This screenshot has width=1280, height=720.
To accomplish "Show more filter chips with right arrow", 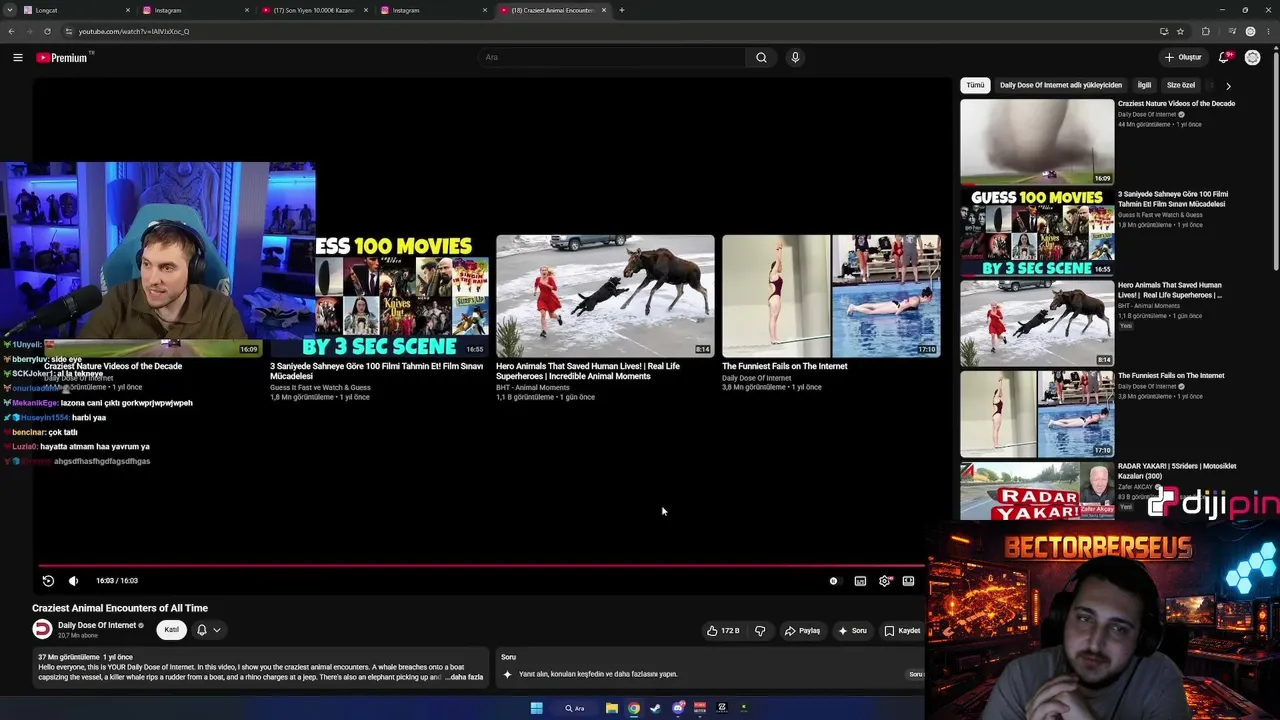I will (x=1228, y=86).
